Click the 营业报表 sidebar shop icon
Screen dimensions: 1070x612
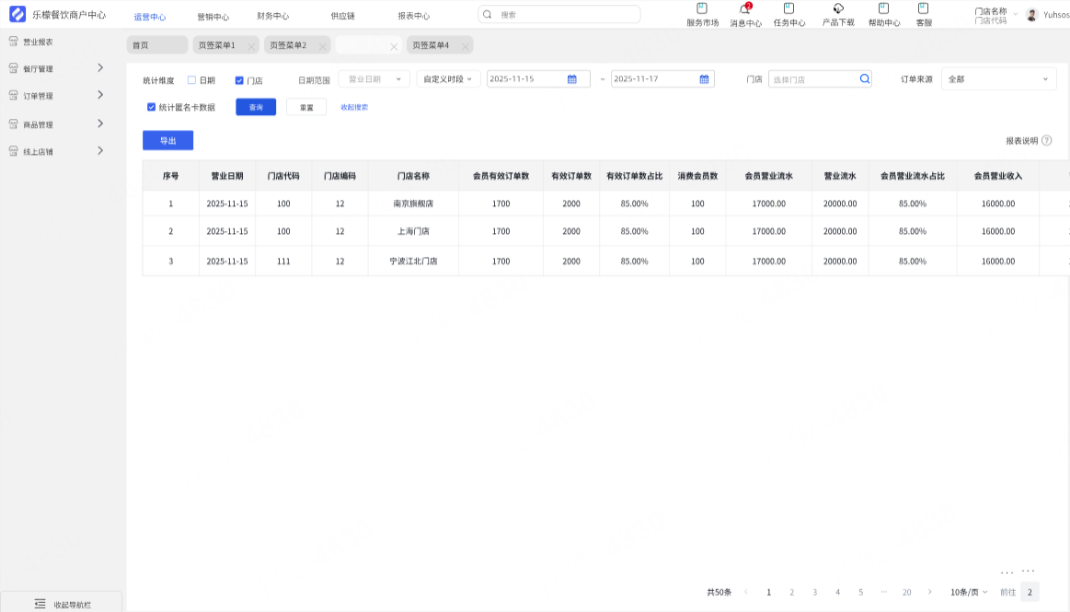(x=13, y=41)
